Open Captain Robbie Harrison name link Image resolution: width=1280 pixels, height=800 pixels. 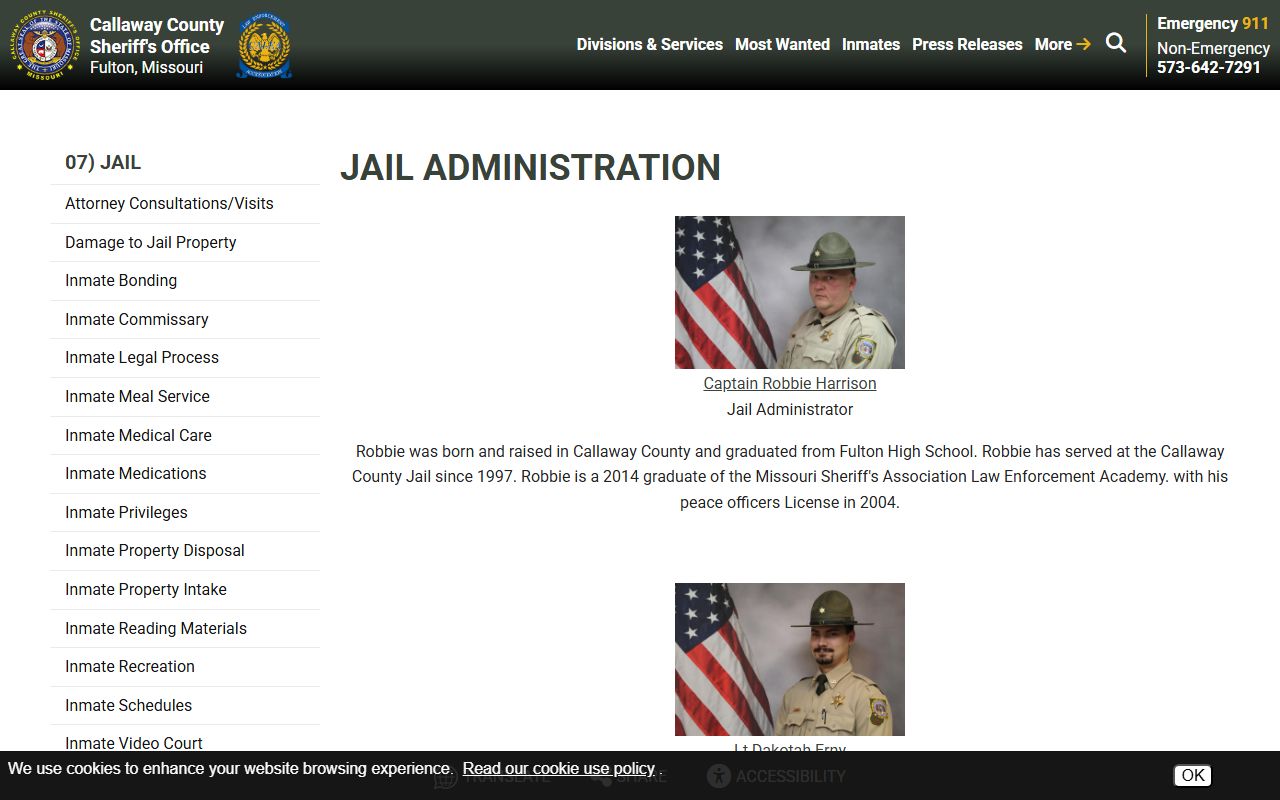(x=790, y=383)
